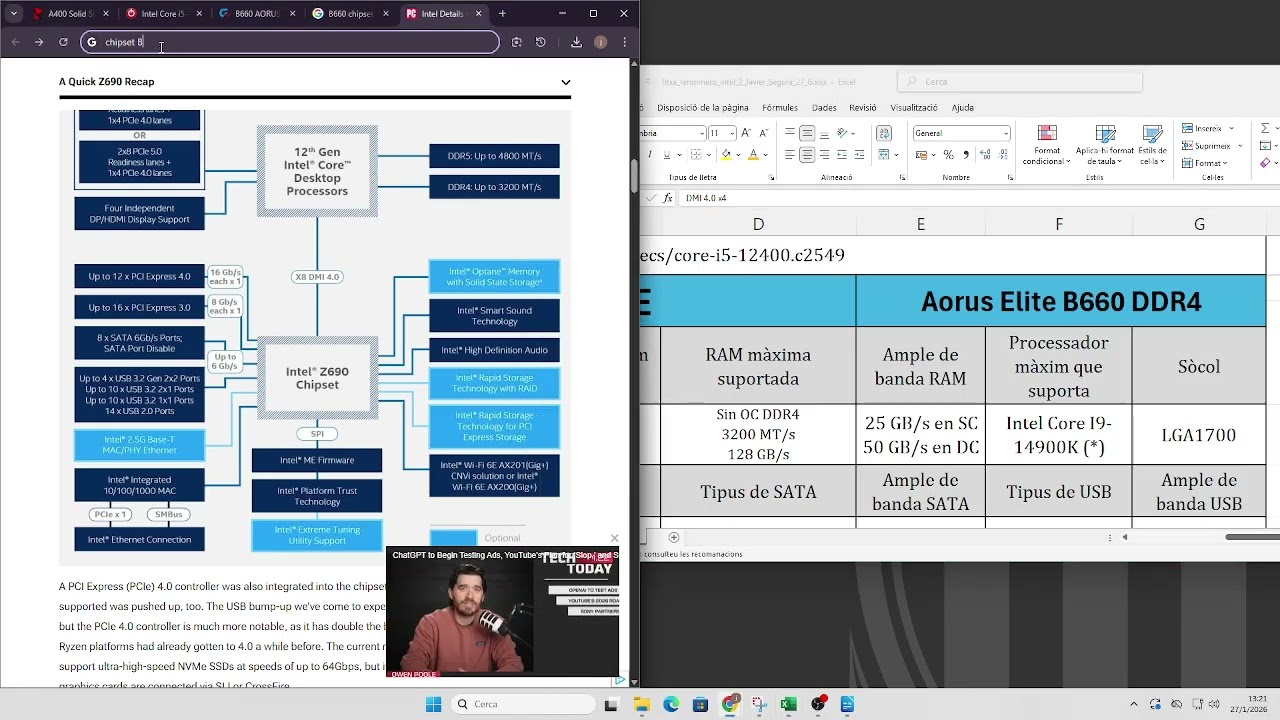This screenshot has height=720, width=1280.
Task: Open Aplica-hi format de taula
Action: 1104,145
